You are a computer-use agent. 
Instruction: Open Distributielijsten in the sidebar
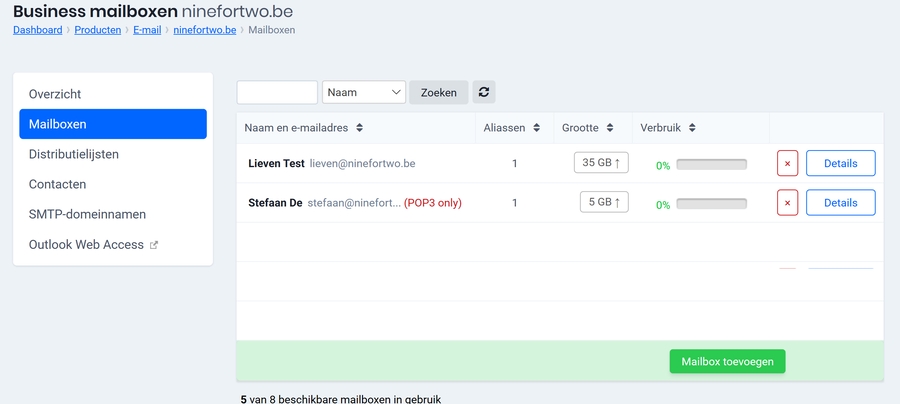[x=74, y=154]
